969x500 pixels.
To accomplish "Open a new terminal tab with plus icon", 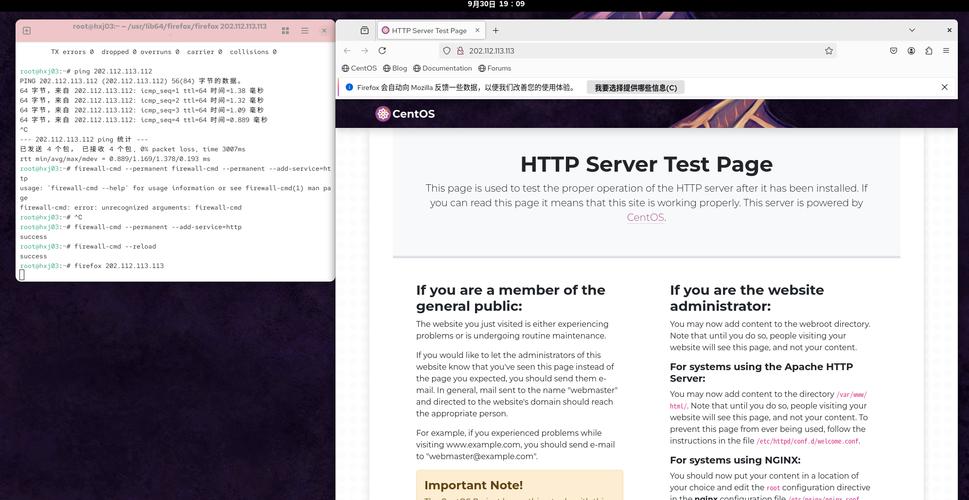I will (26, 31).
